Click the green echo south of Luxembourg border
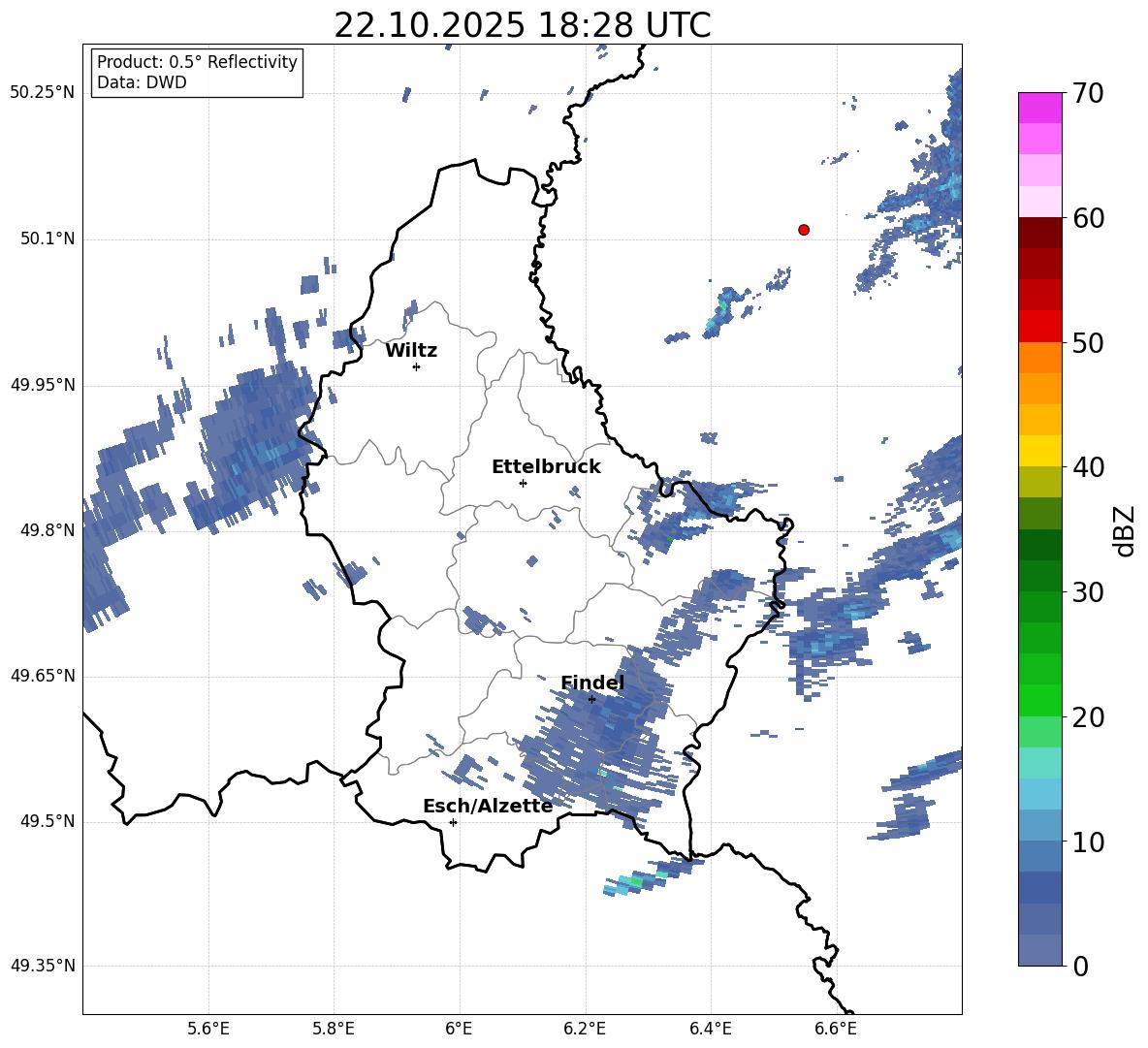Screen dimensions: 1148x1048 pos(635,880)
